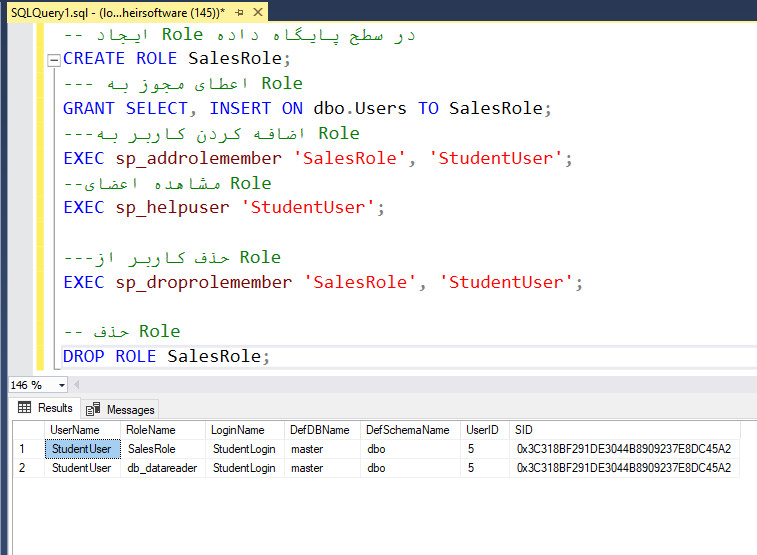Click master cell in row 1
757x555 pixels.
tap(322, 449)
